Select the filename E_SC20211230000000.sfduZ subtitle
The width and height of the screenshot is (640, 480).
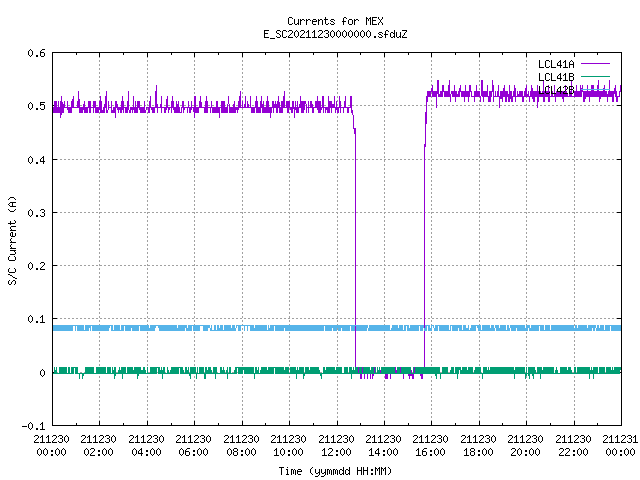tap(335, 34)
